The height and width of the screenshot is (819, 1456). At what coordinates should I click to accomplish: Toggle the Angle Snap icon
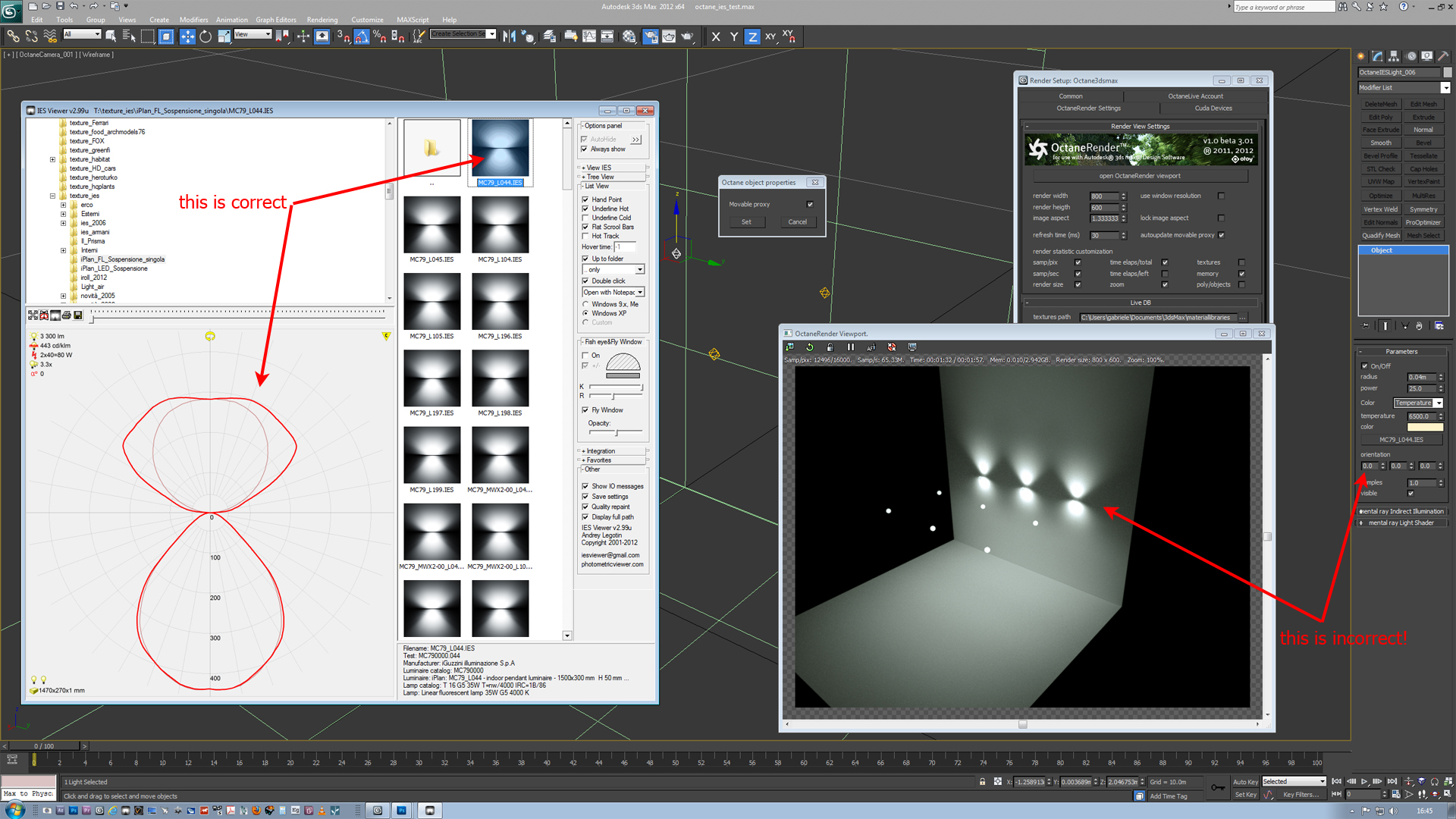362,36
